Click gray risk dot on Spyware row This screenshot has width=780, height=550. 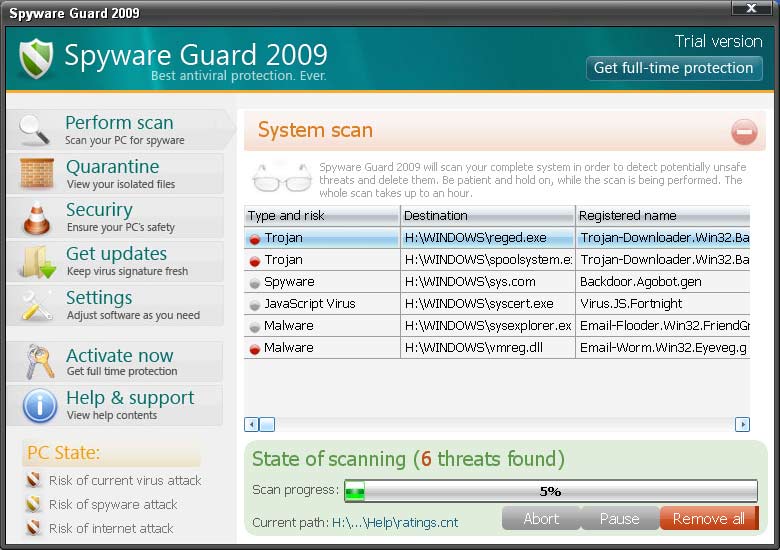(x=255, y=283)
